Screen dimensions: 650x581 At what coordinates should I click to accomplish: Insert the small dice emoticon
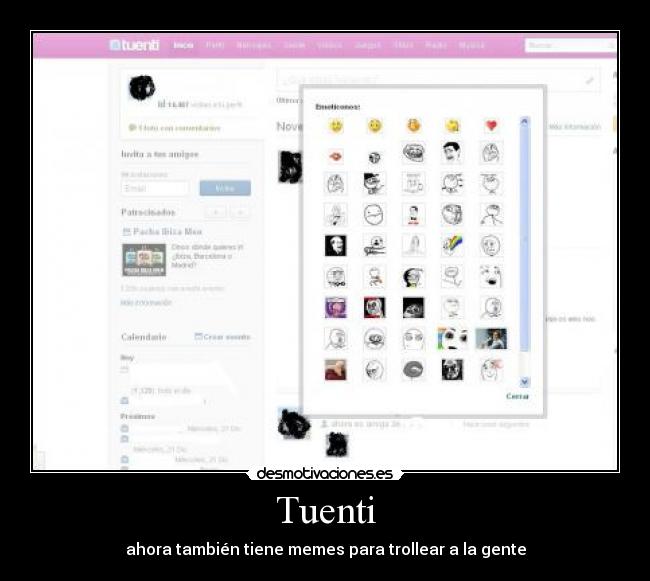click(374, 157)
